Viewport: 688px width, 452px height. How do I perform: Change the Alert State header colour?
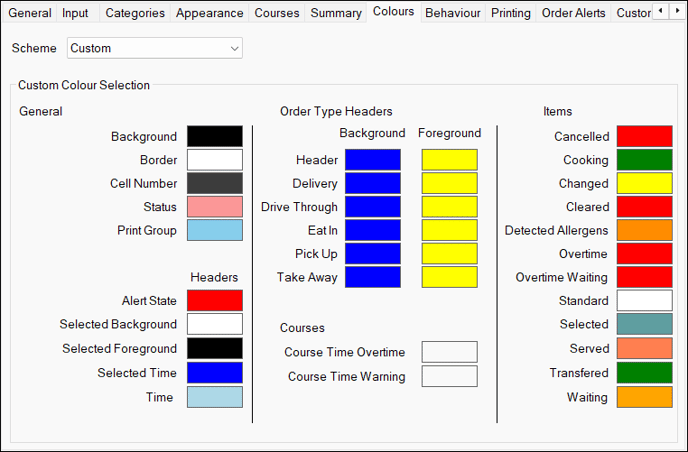[x=215, y=300]
